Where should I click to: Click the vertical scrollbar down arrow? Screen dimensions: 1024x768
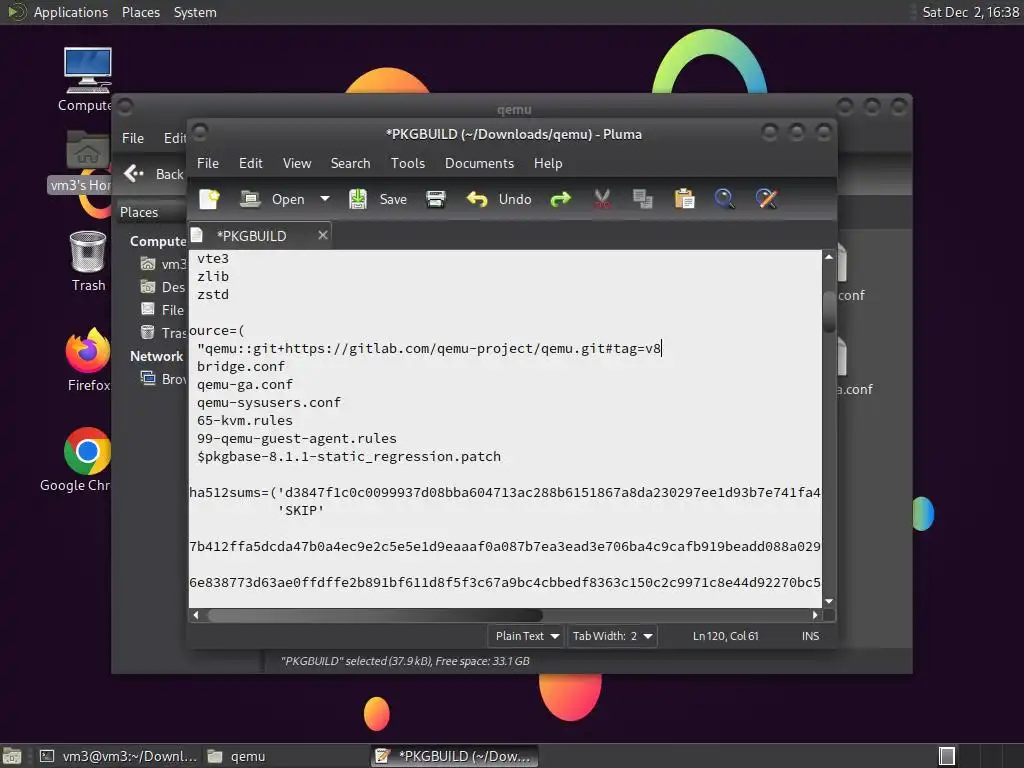pyautogui.click(x=829, y=601)
